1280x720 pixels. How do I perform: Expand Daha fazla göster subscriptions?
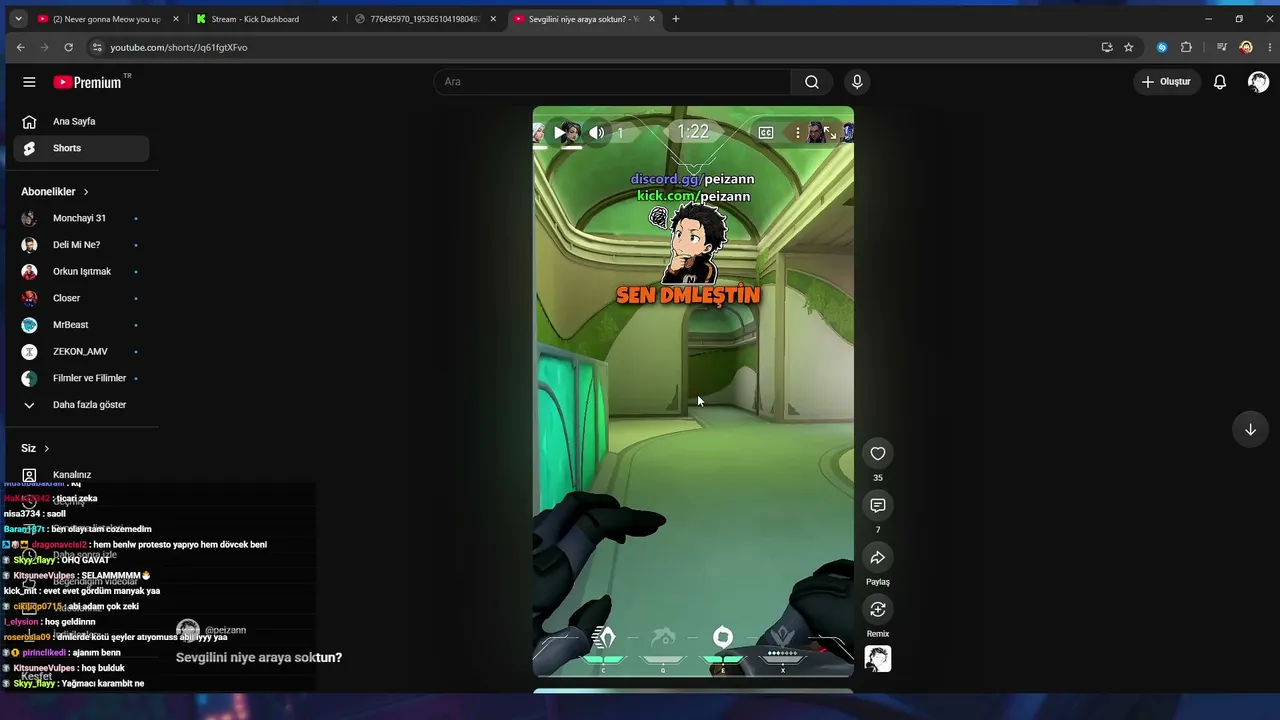pos(81,405)
